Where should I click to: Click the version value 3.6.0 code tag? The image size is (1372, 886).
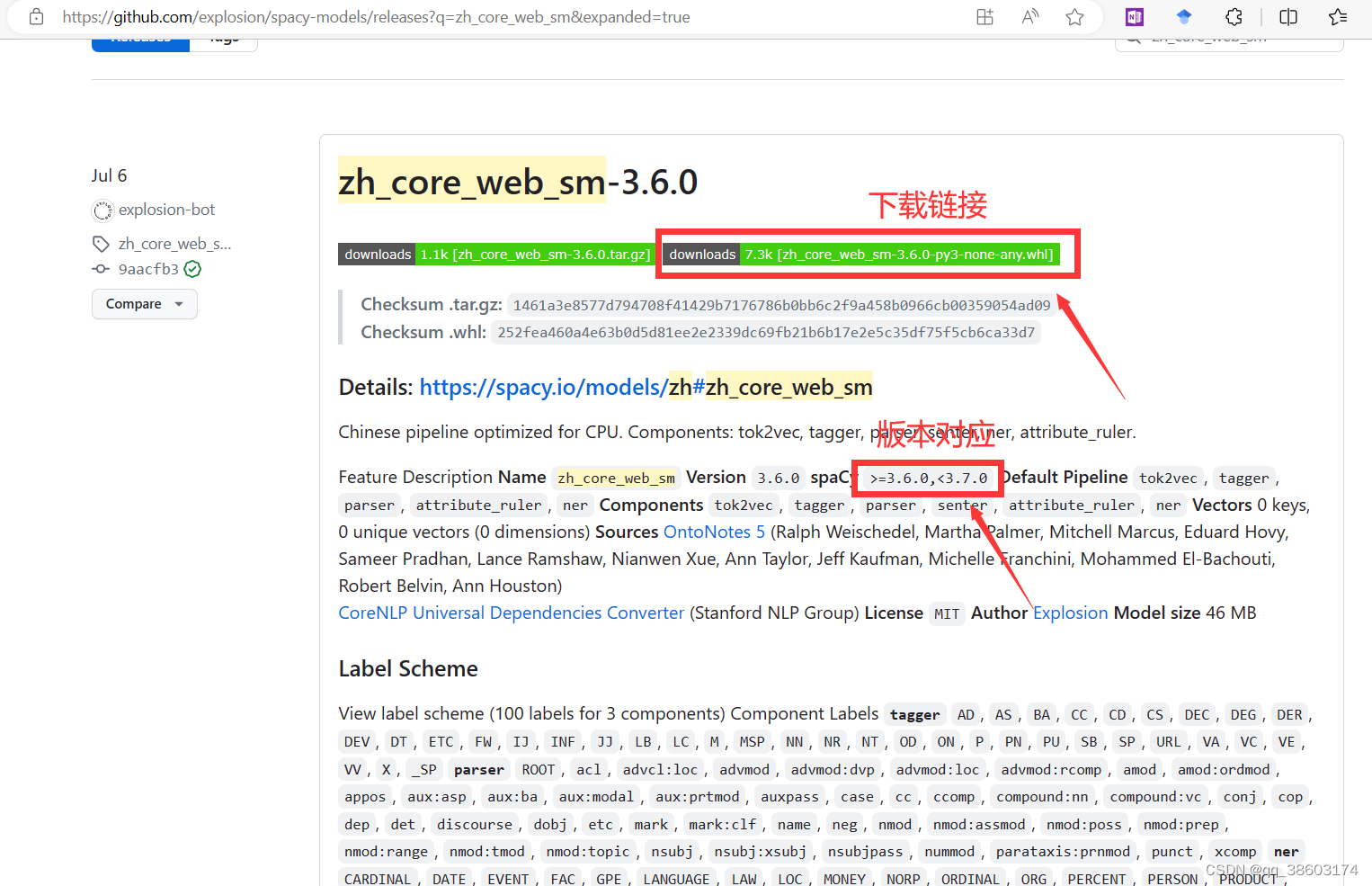(x=778, y=479)
